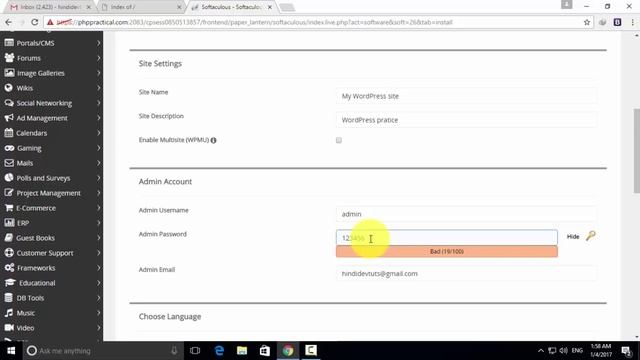Select the Gaming controller icon
This screenshot has height=360, width=640.
click(x=9, y=148)
